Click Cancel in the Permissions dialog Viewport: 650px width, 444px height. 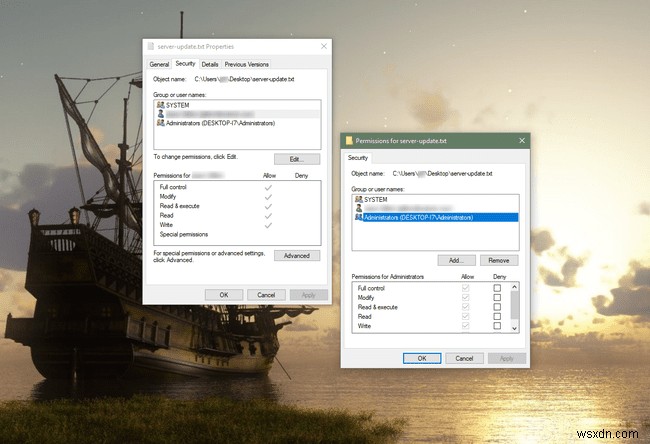464,358
